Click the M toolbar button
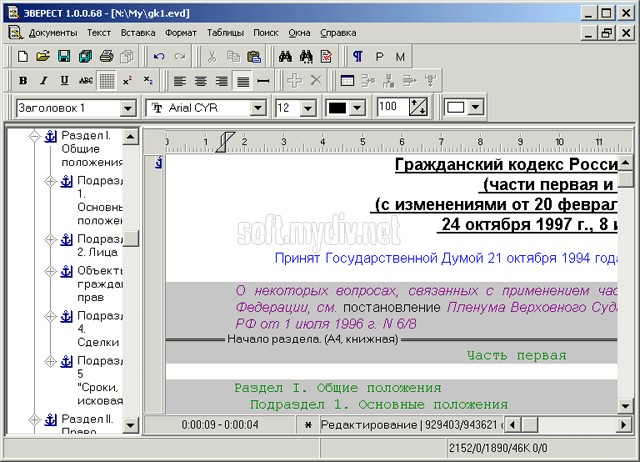Image resolution: width=640 pixels, height=462 pixels. coord(400,57)
